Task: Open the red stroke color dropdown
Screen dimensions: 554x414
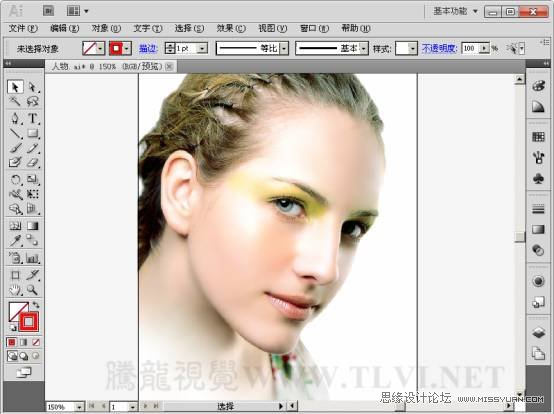Action: click(127, 48)
